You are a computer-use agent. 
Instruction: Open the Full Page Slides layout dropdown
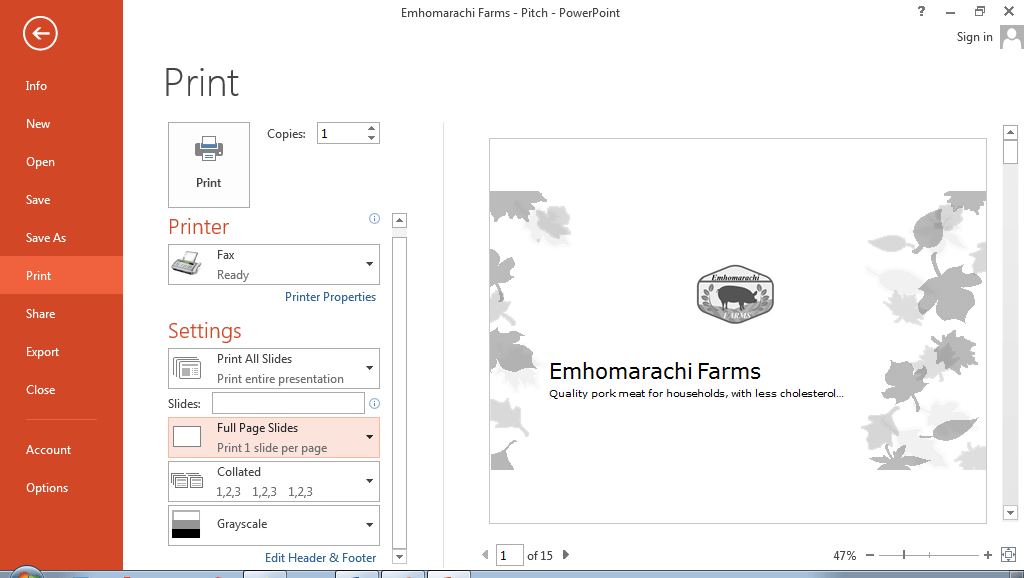pos(274,438)
